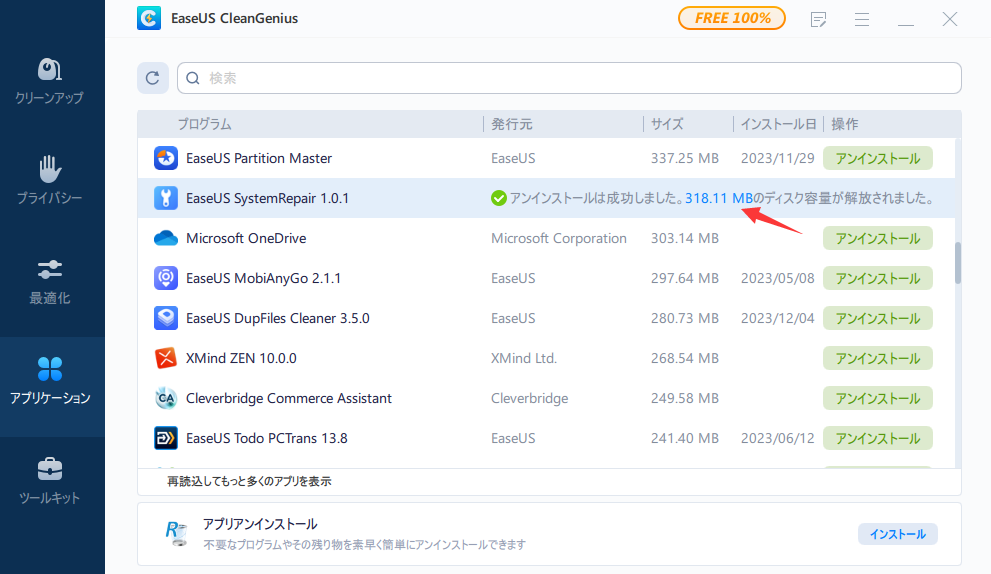Click the refresh icon beside search box
991x574 pixels.
tap(153, 78)
